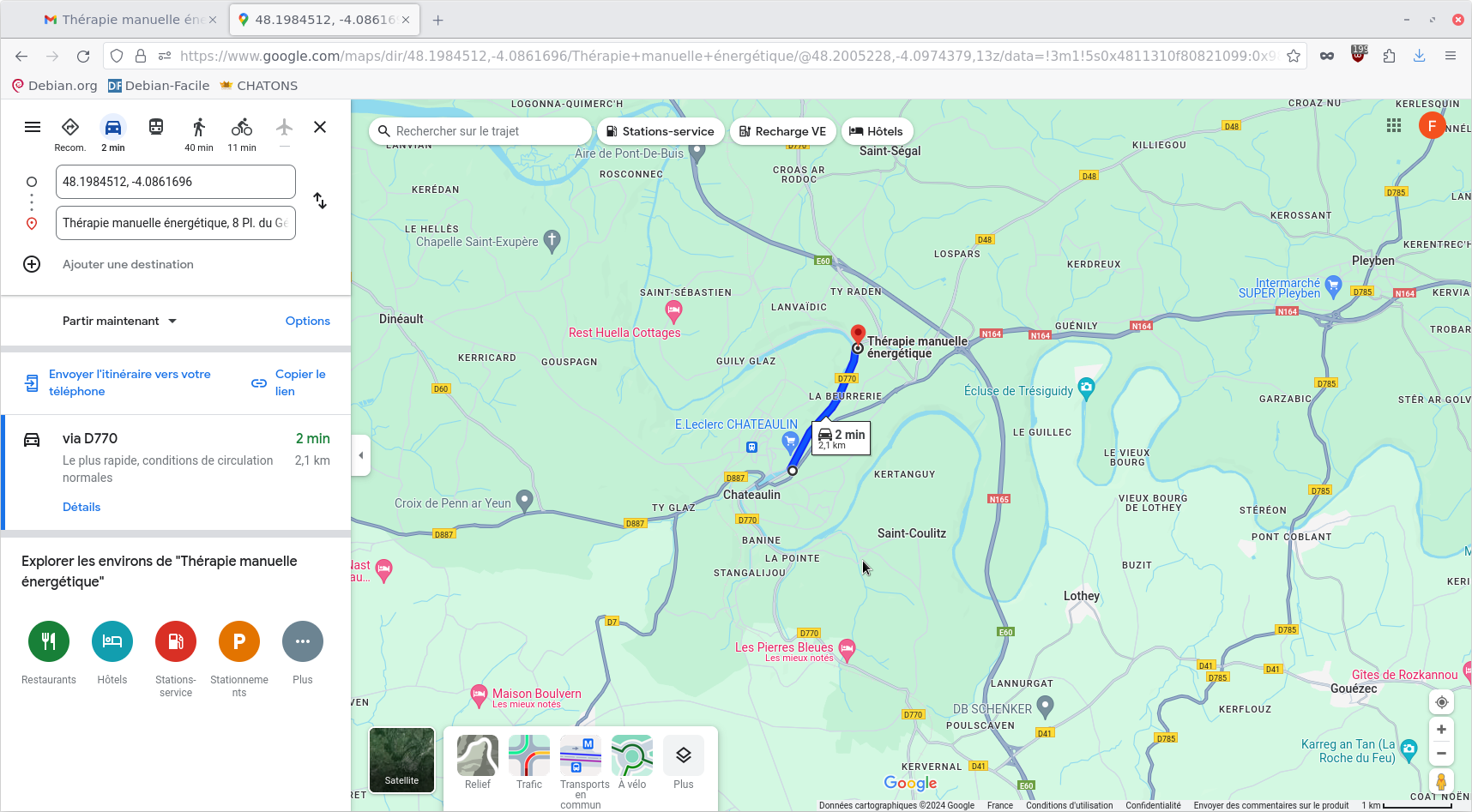Close the directions panel
Viewport: 1472px width, 812px height.
click(320, 127)
